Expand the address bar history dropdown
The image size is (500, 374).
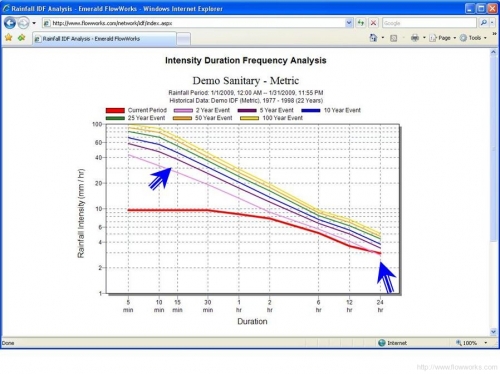[x=349, y=23]
